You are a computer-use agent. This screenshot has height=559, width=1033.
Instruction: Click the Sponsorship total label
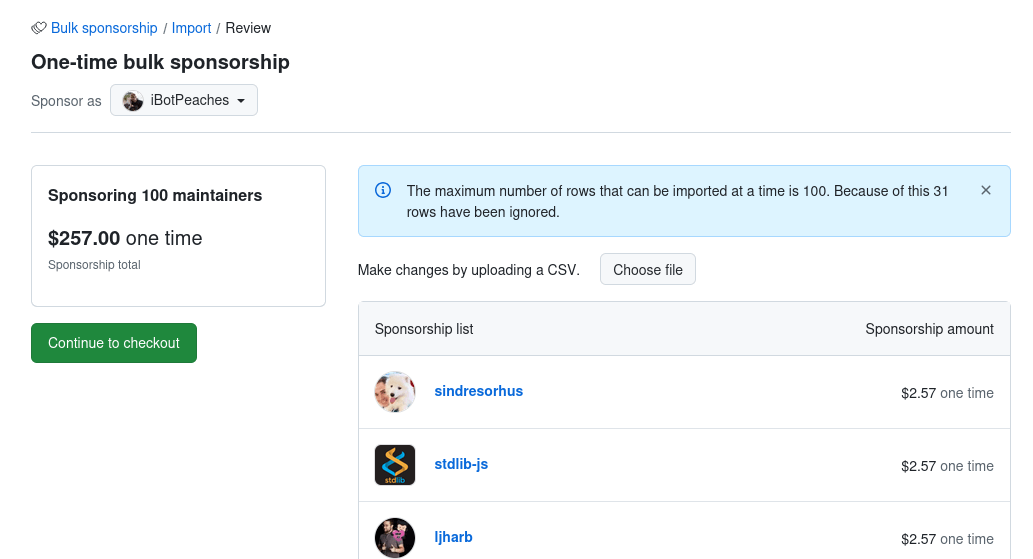coord(94,265)
